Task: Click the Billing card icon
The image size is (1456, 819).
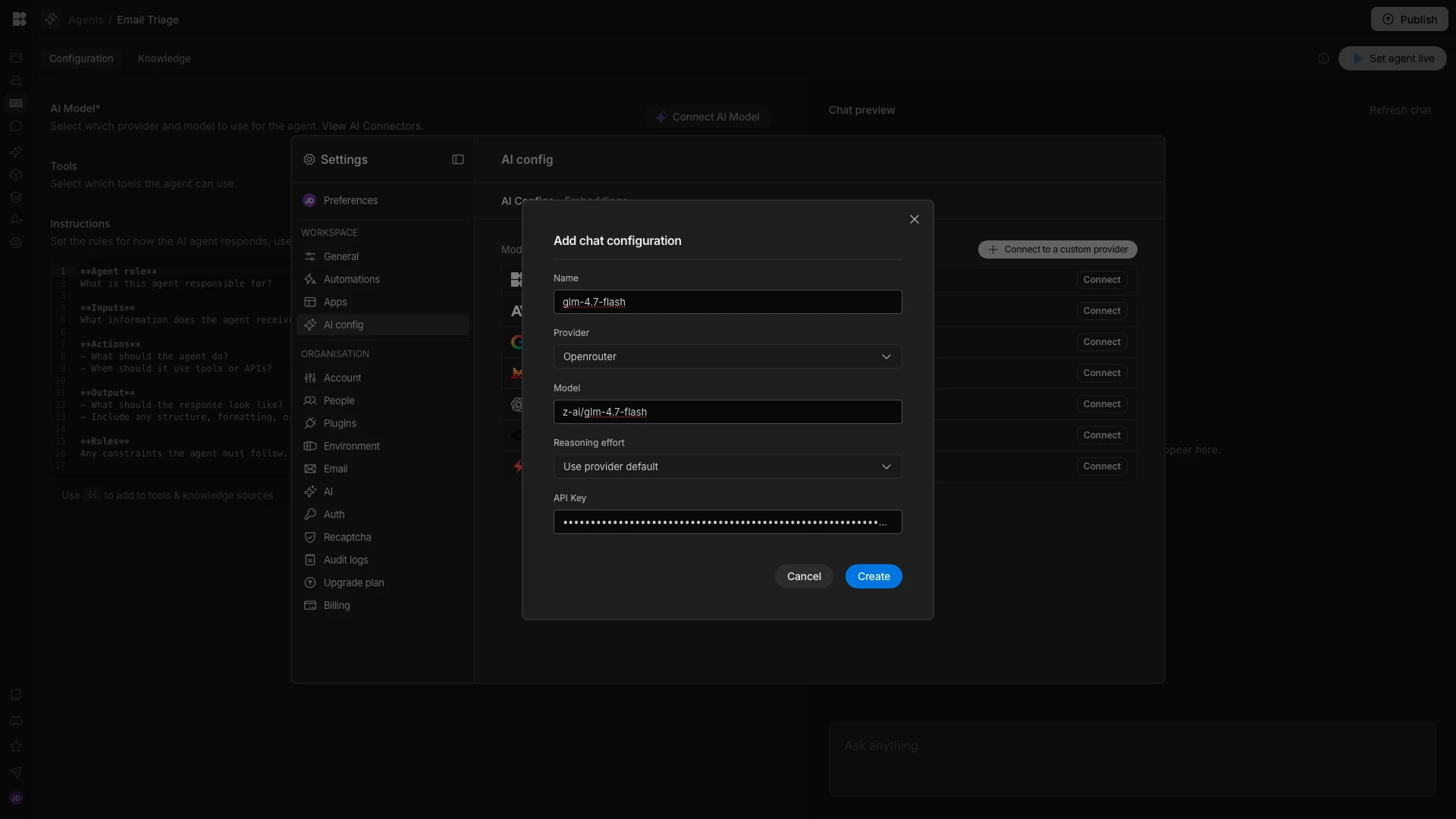Action: click(310, 605)
